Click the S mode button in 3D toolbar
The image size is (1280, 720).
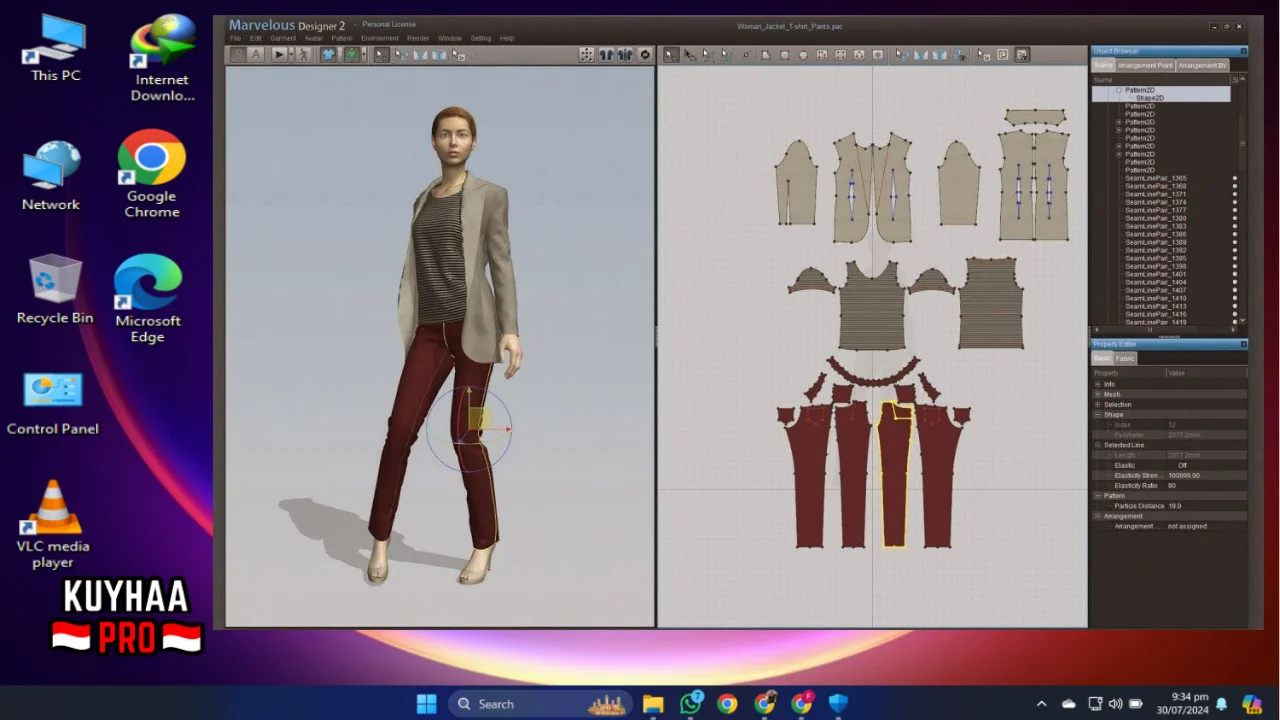[x=238, y=54]
